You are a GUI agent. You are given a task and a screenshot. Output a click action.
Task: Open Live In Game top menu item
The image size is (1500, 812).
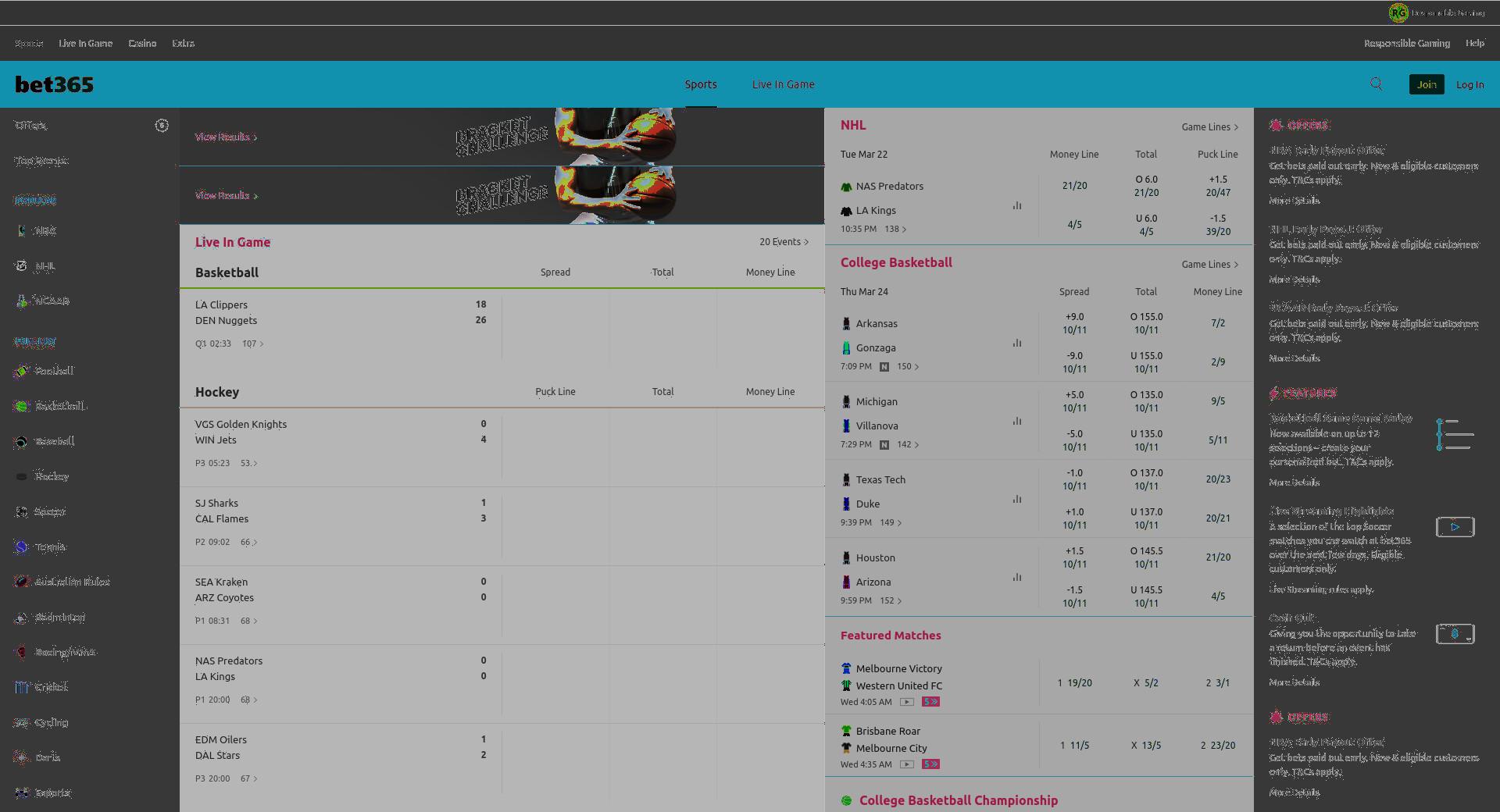(85, 43)
